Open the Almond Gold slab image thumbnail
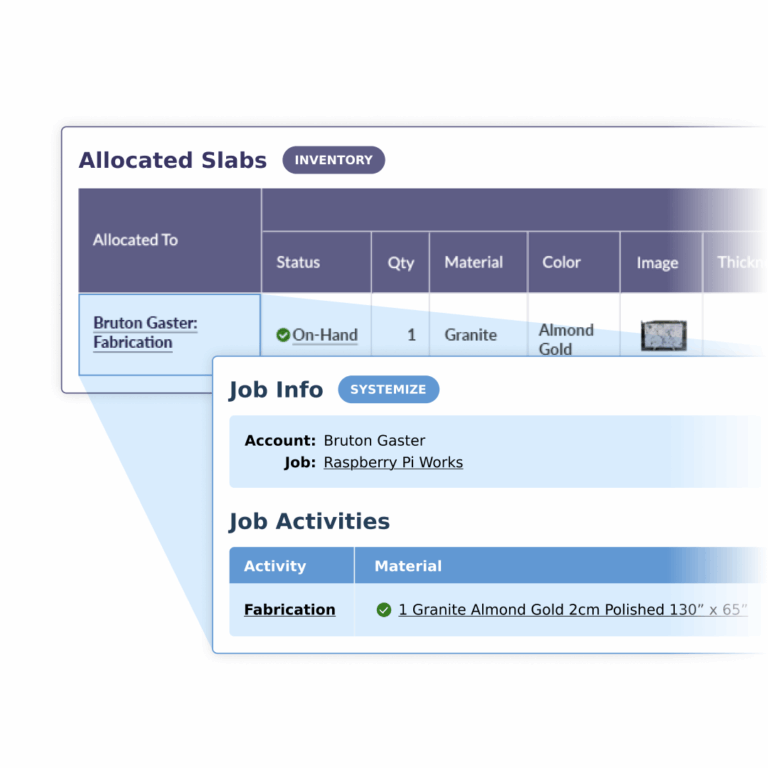Screen dimensions: 768x768 (664, 336)
